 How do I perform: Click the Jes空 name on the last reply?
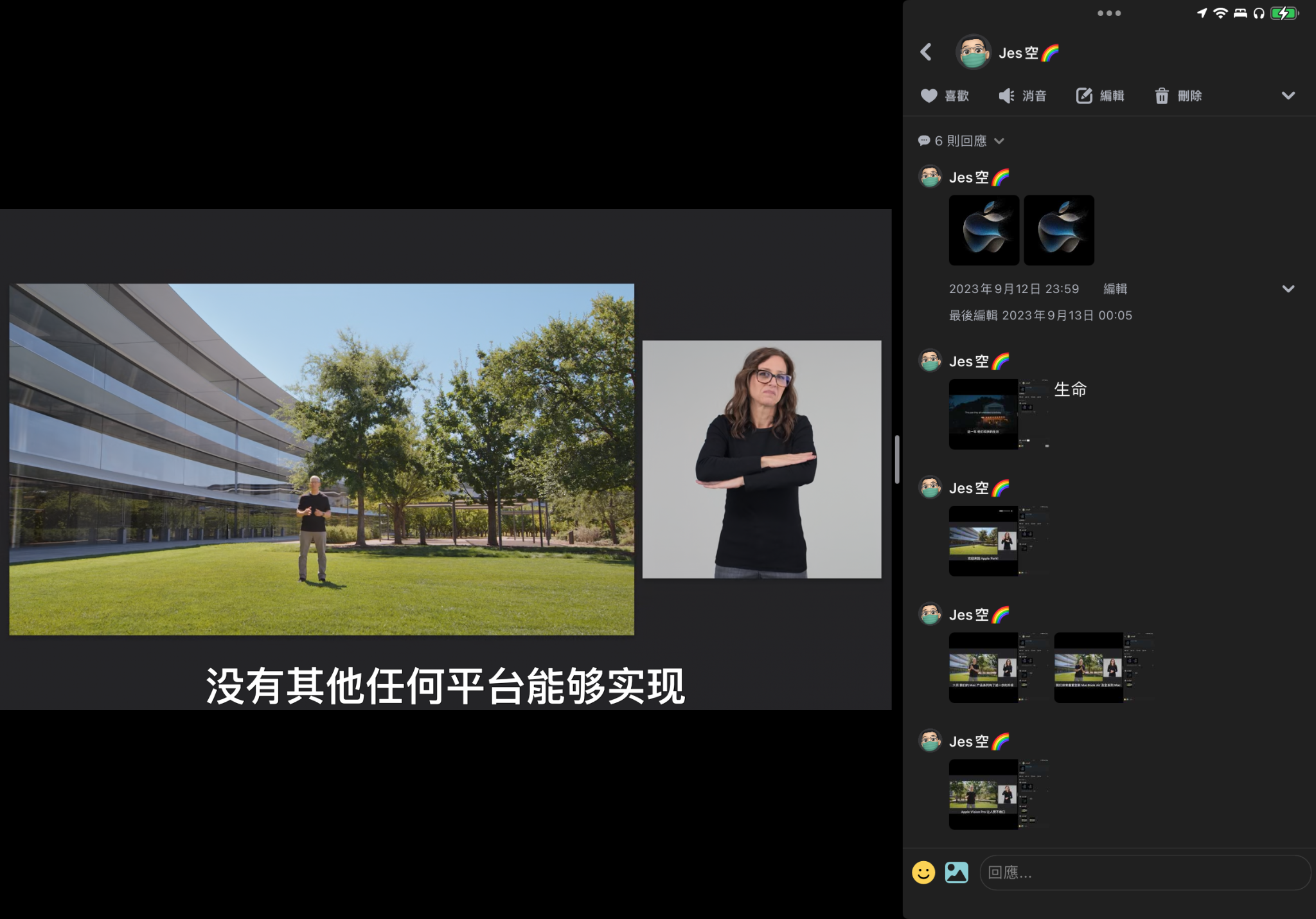(x=979, y=742)
